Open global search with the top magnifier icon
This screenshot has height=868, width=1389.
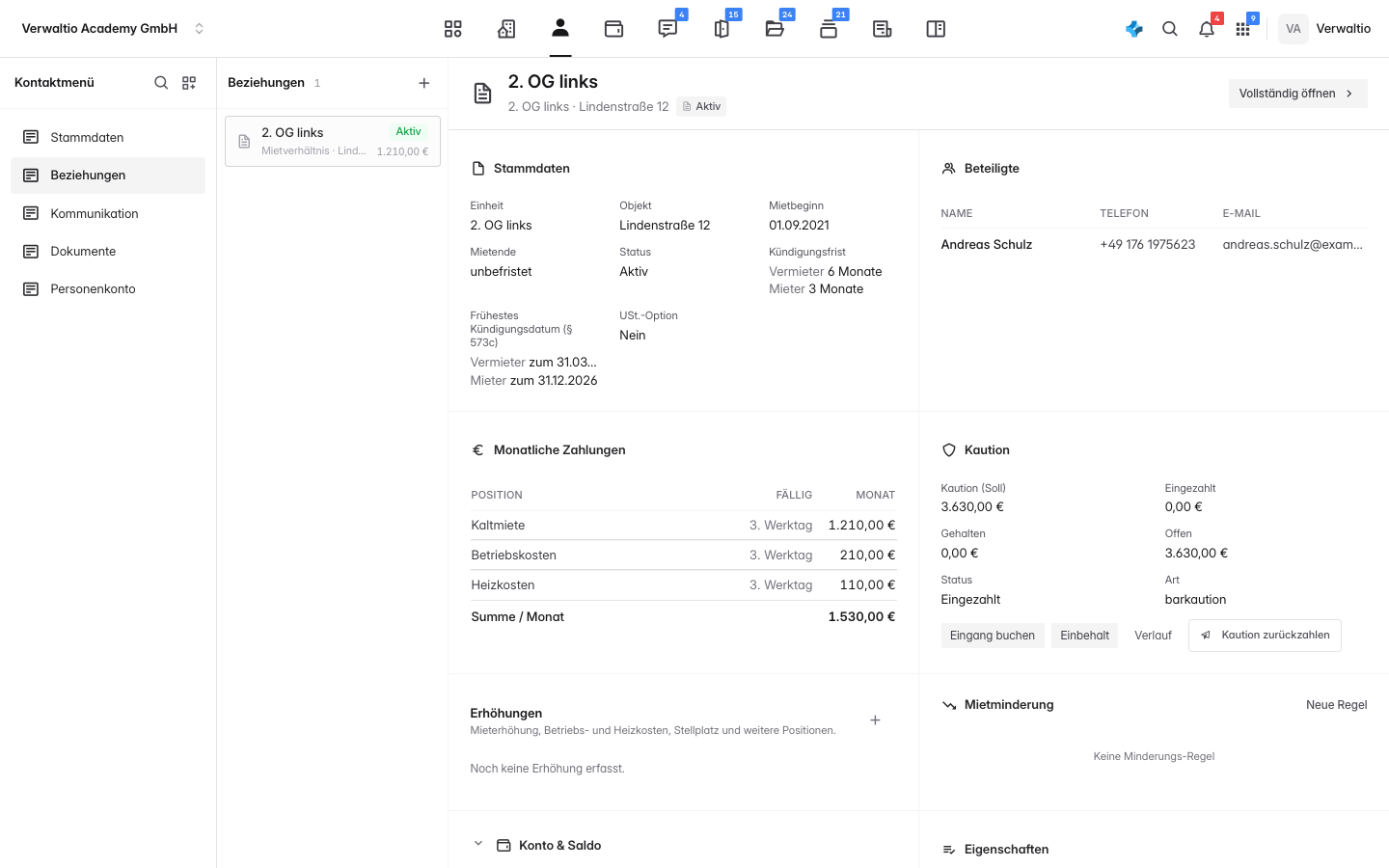pos(1170,29)
